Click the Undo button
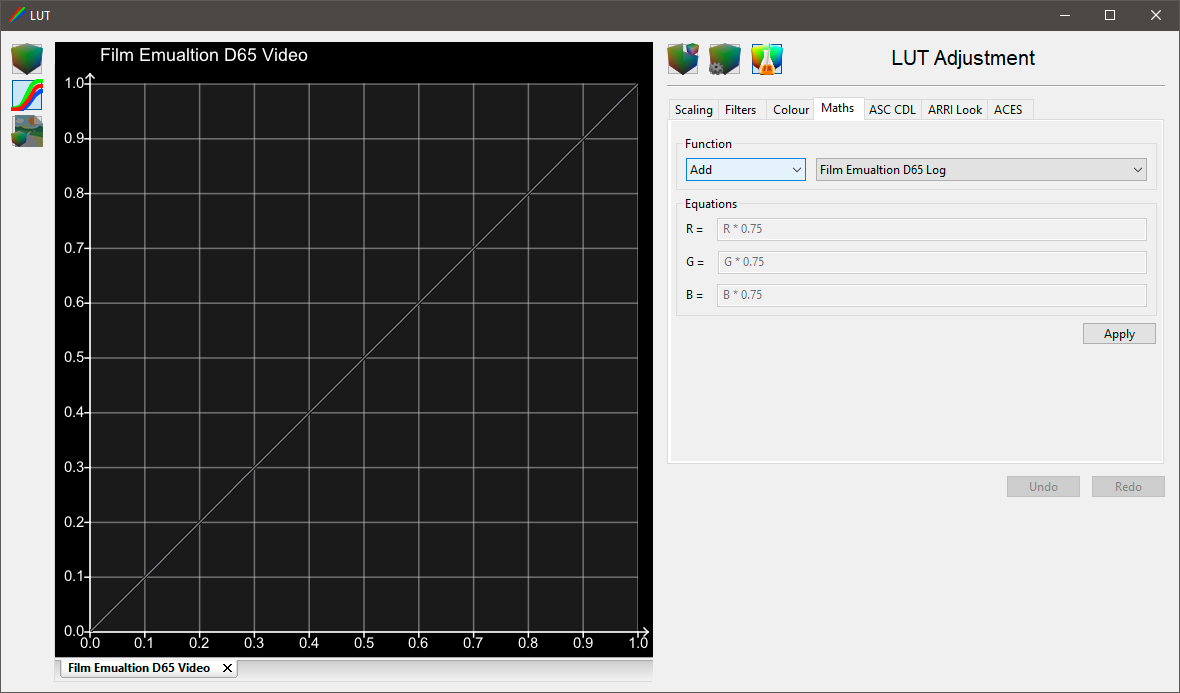The height and width of the screenshot is (693, 1180). [1043, 486]
